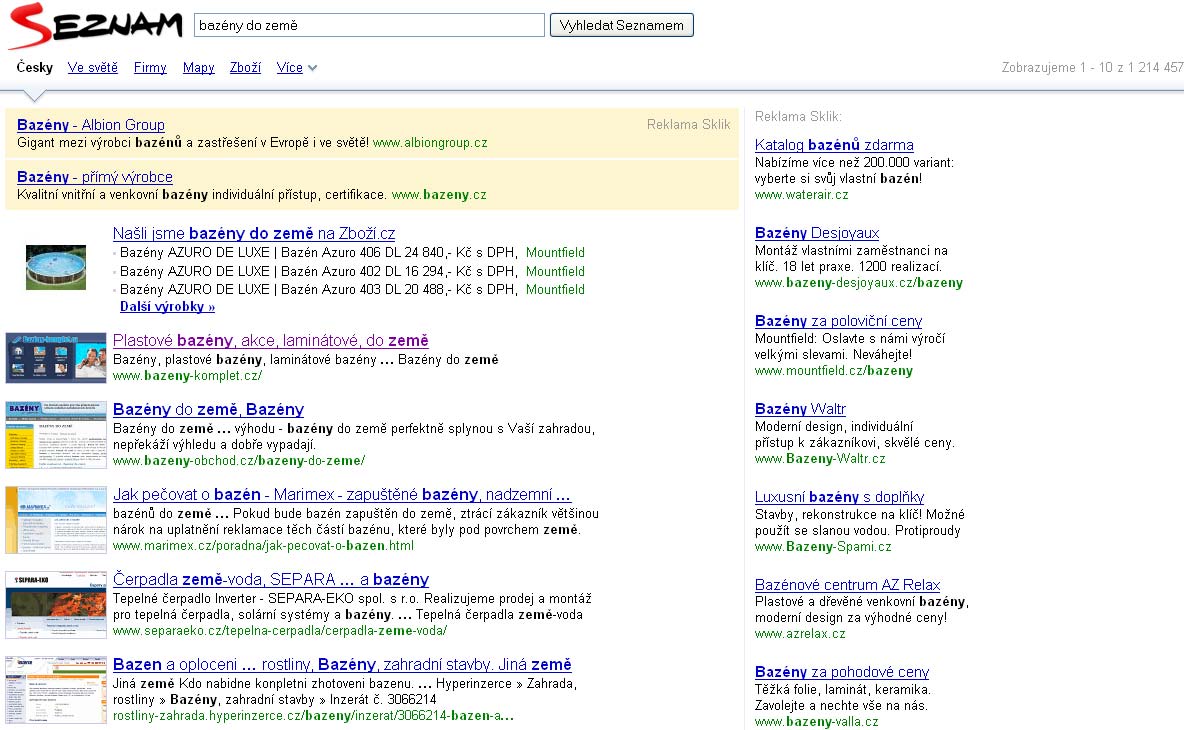Open the 'Bazénové centrum AZ Relax' ad
1184x730 pixels.
point(848,584)
